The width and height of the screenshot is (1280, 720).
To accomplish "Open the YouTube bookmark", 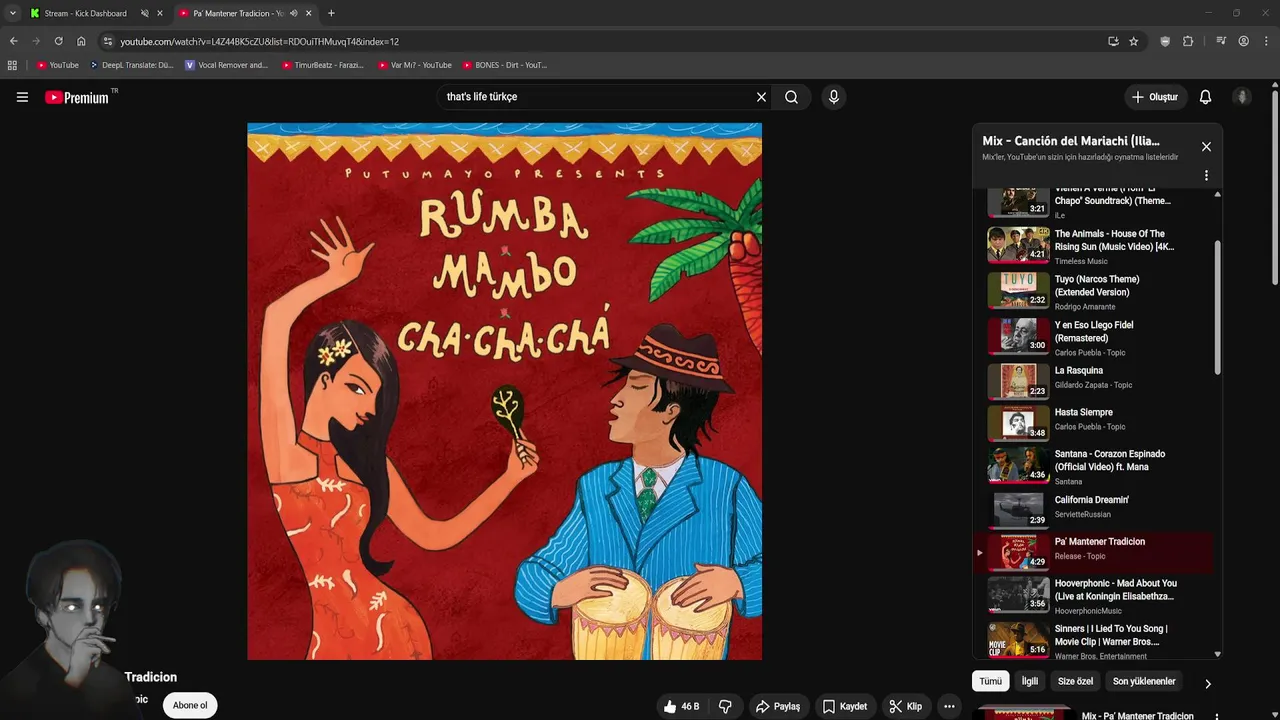I will click(57, 65).
